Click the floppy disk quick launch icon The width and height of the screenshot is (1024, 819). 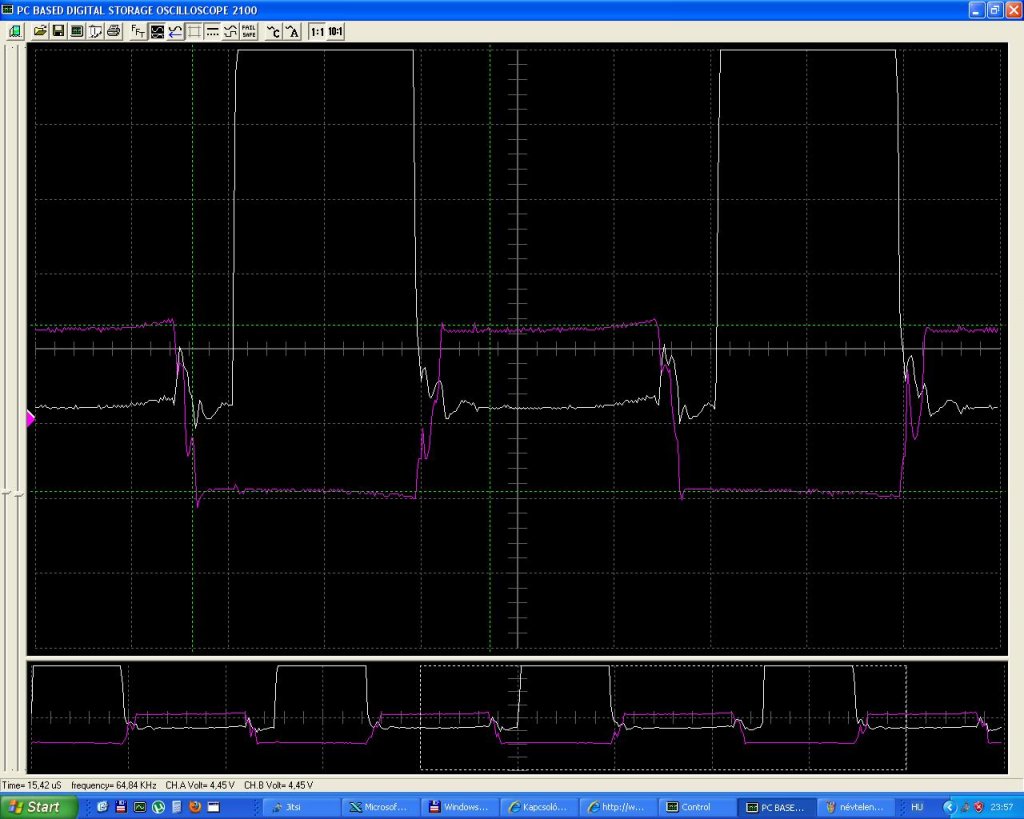coord(121,807)
